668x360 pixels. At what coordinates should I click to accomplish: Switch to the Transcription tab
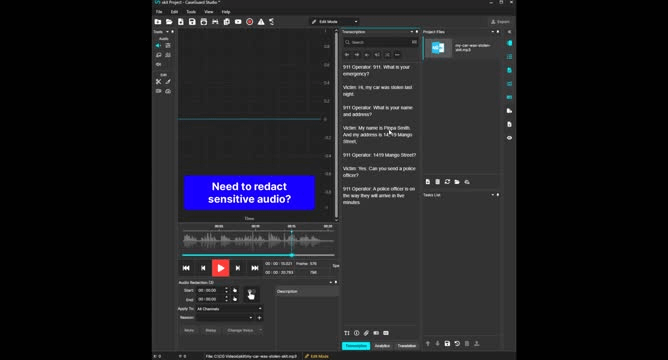356,346
